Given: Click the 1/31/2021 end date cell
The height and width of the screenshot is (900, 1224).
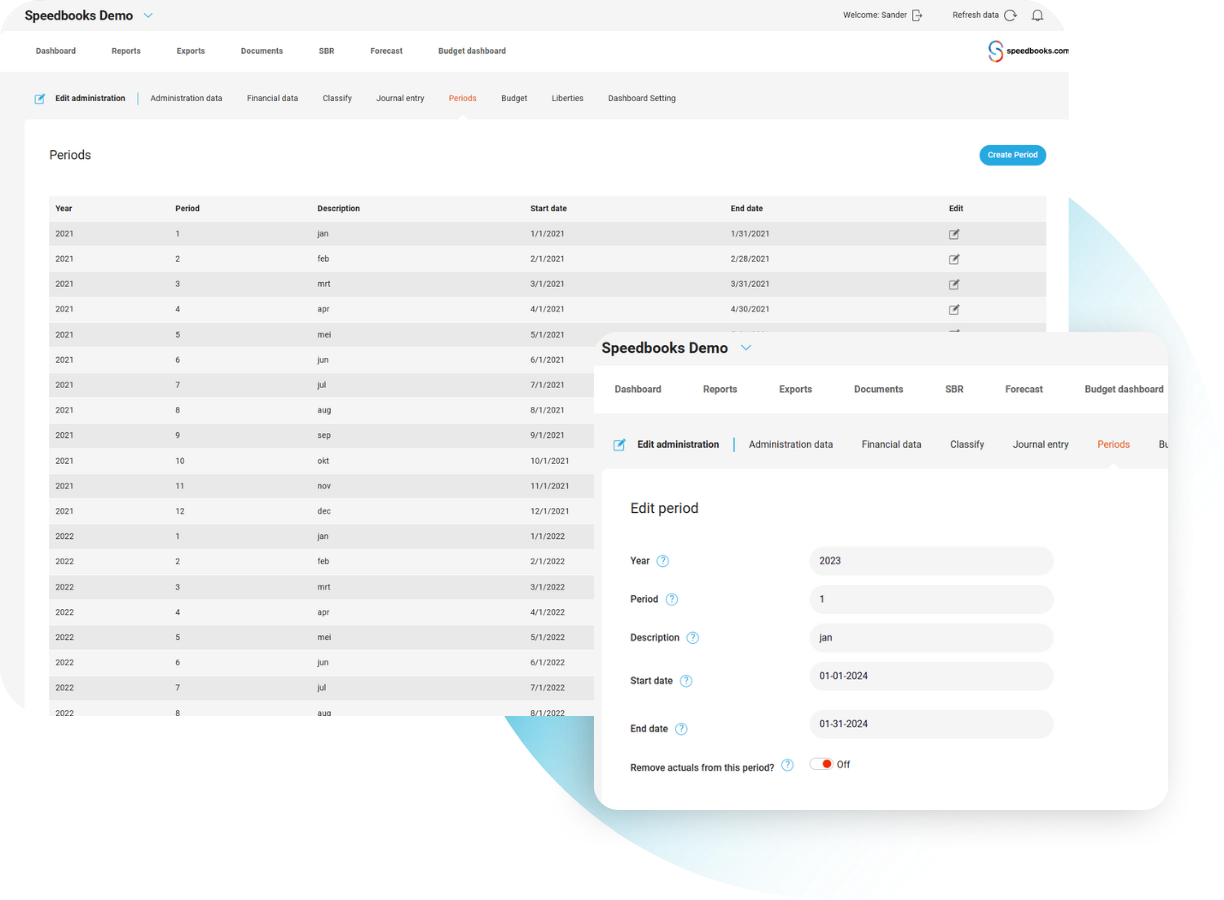Looking at the screenshot, I should pyautogui.click(x=750, y=234).
